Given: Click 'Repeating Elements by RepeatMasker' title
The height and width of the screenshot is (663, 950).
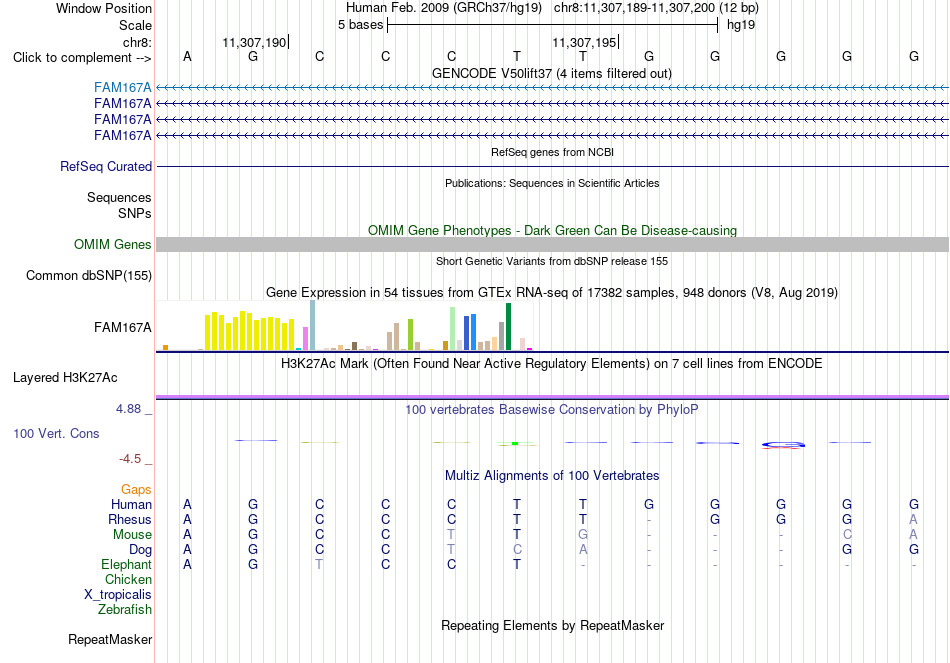Looking at the screenshot, I should [x=552, y=625].
